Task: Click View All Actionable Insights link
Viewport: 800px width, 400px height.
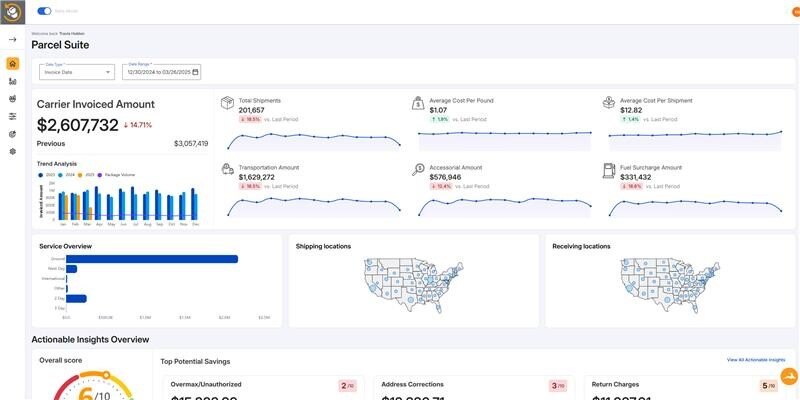Action: (x=756, y=359)
